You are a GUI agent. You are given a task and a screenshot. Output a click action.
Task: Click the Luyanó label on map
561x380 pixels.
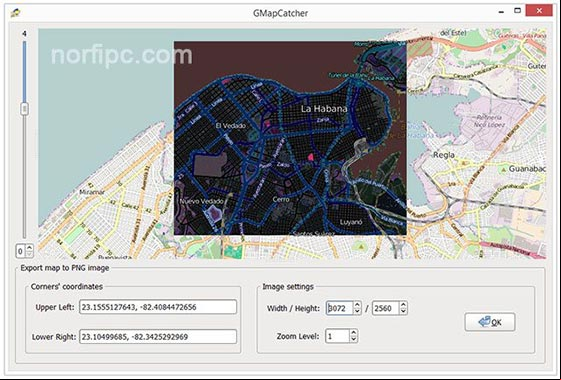351,222
